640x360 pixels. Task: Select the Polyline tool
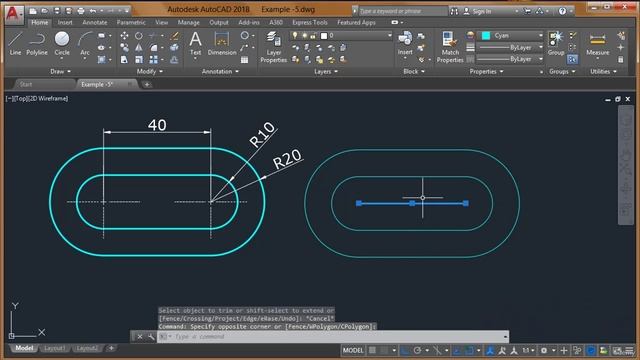tap(37, 43)
